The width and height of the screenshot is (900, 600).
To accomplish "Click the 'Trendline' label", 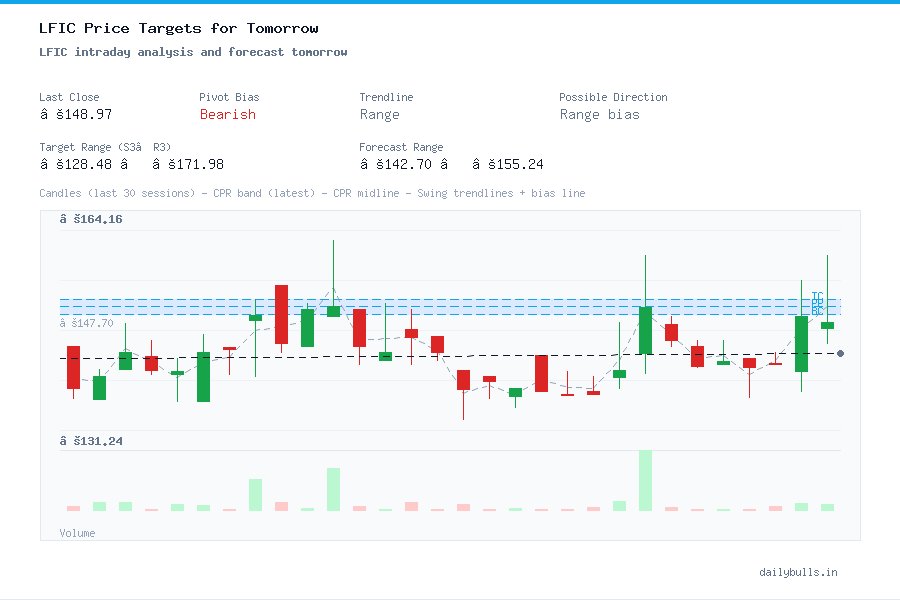I will 386,97.
